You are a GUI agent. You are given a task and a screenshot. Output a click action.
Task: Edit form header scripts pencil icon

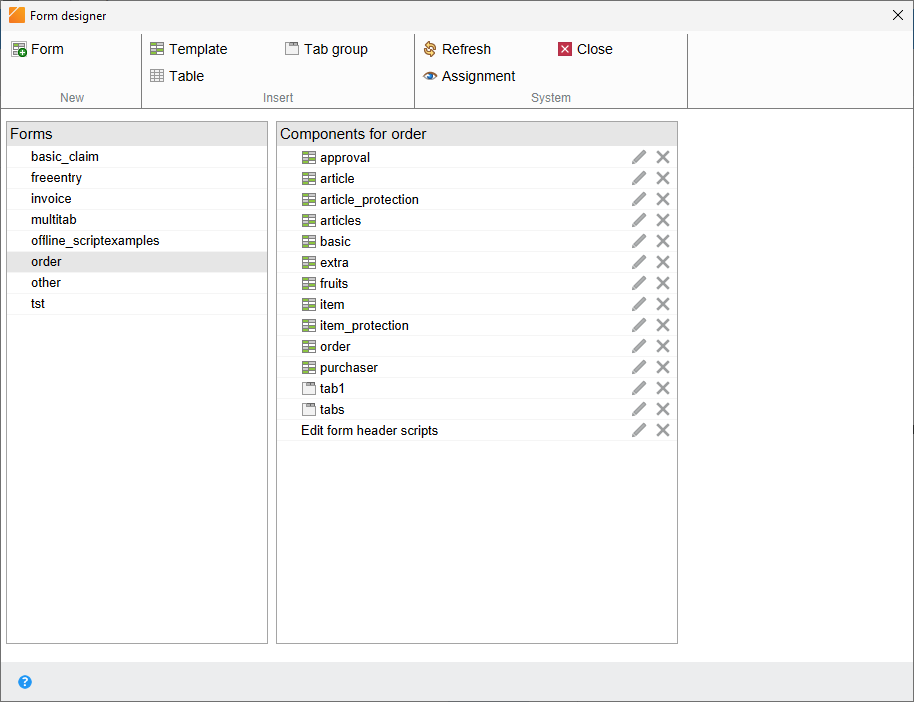point(639,430)
